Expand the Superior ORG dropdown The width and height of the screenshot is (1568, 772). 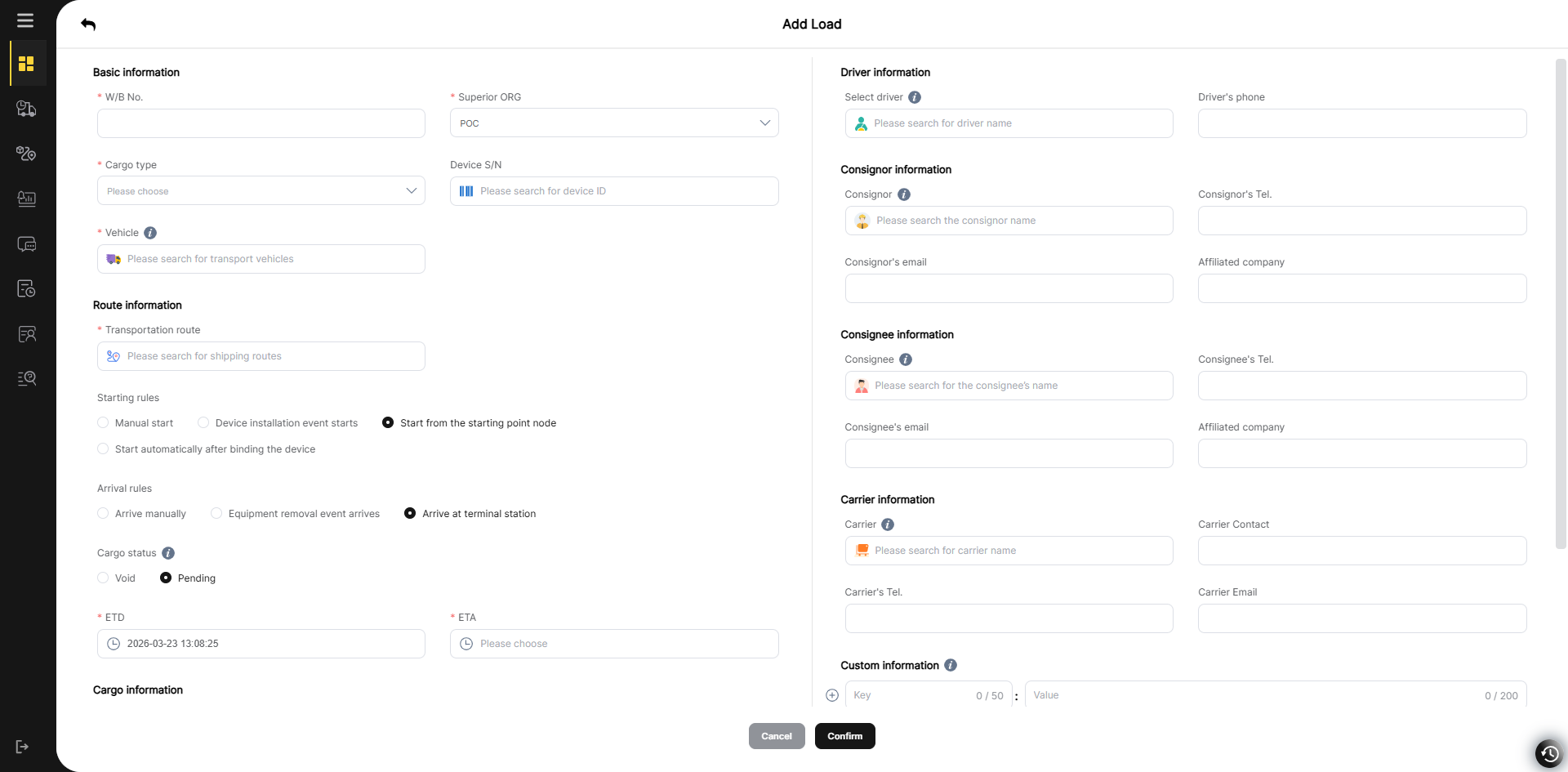point(614,123)
